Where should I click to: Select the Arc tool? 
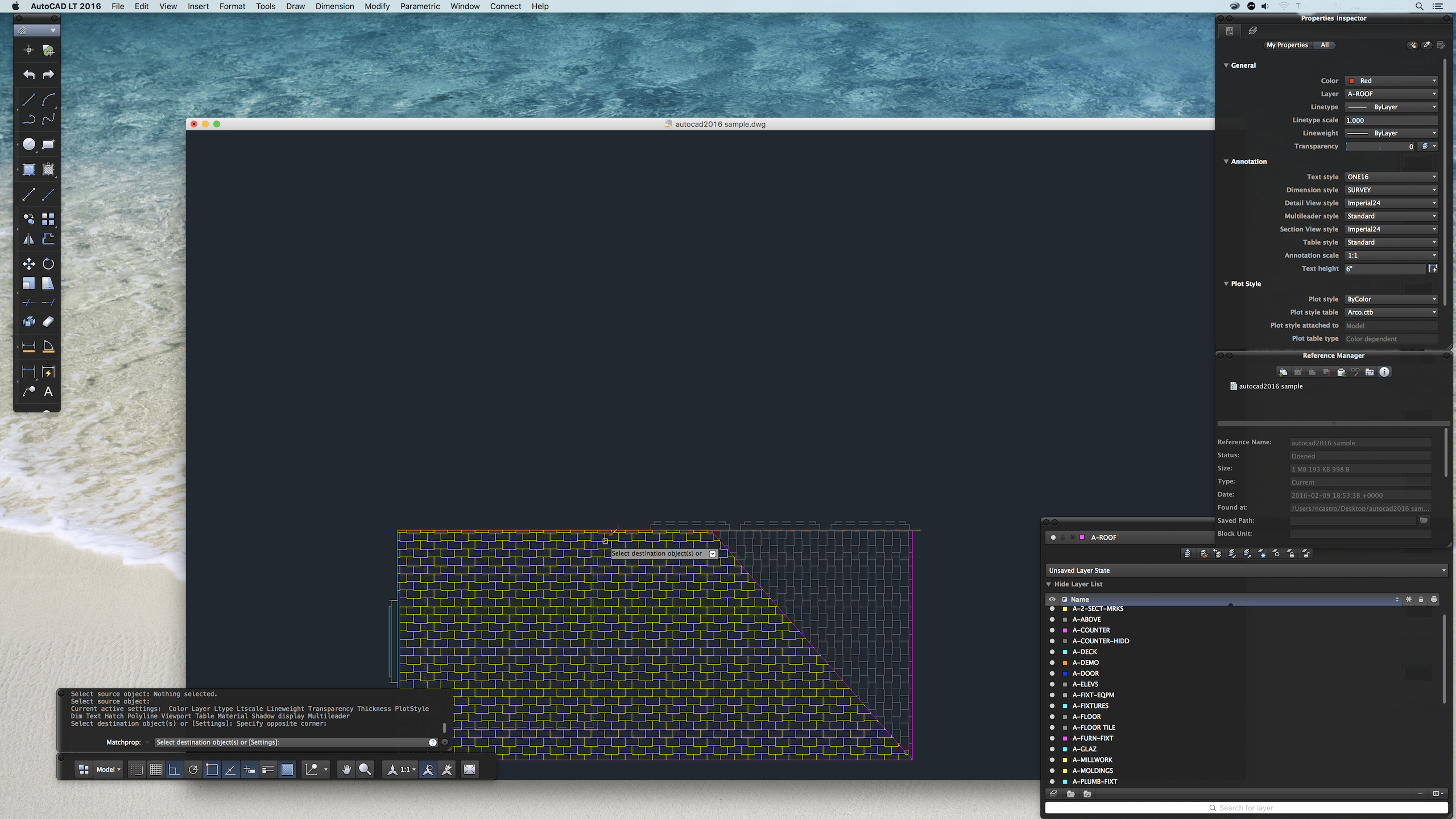click(x=48, y=100)
